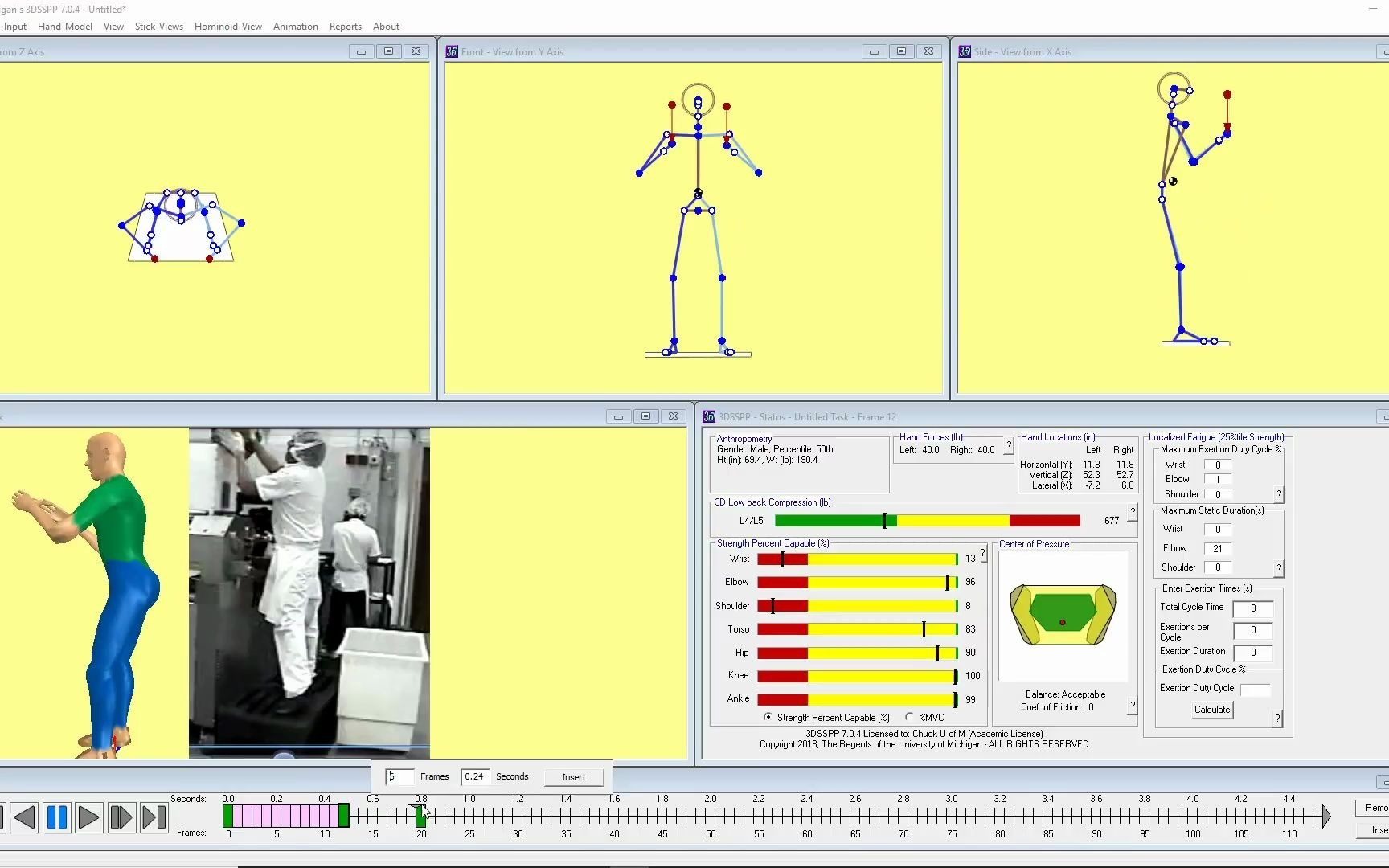Click the Exertion Duration field

pyautogui.click(x=1253, y=653)
